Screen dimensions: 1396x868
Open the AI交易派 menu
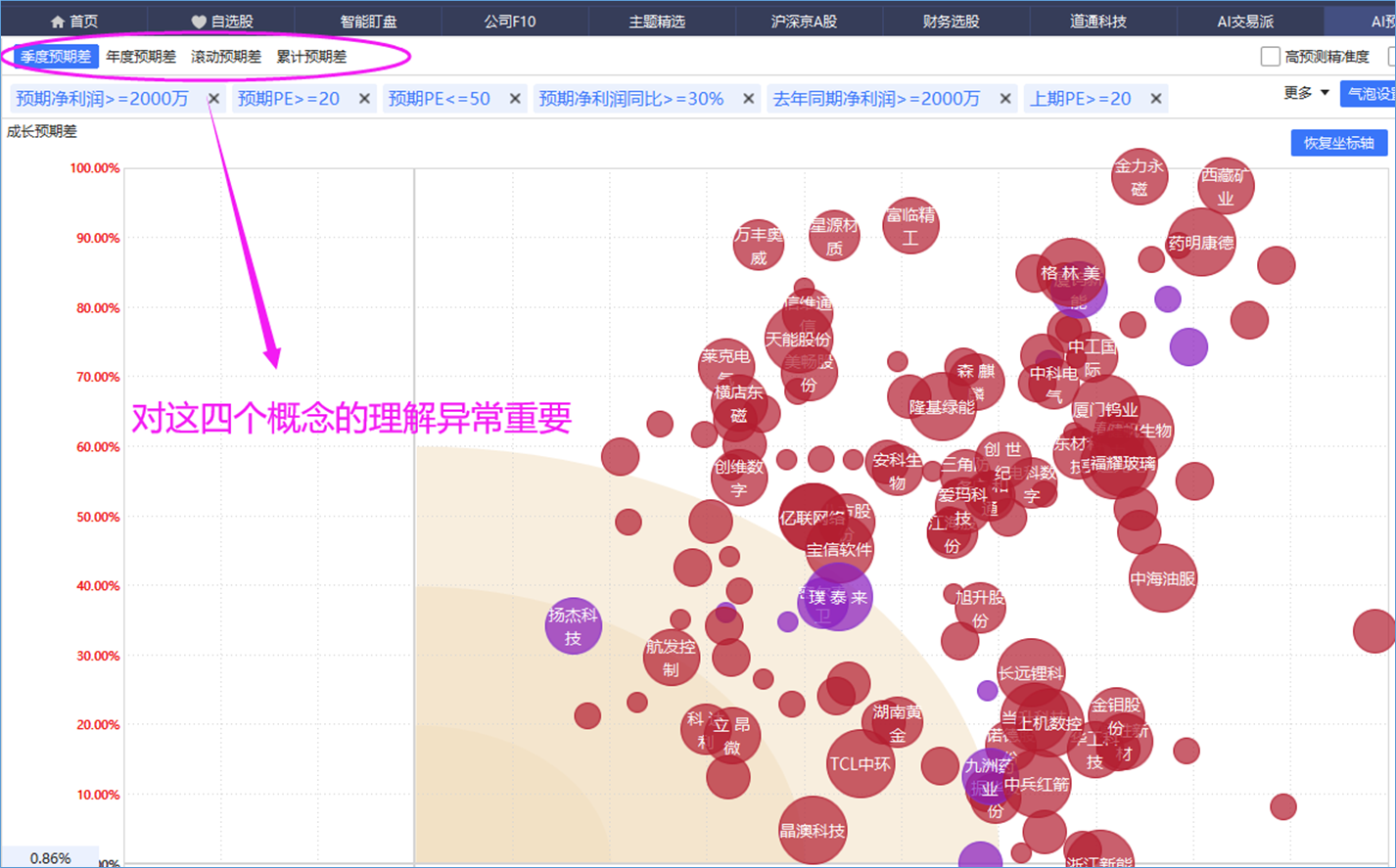coord(1245,22)
